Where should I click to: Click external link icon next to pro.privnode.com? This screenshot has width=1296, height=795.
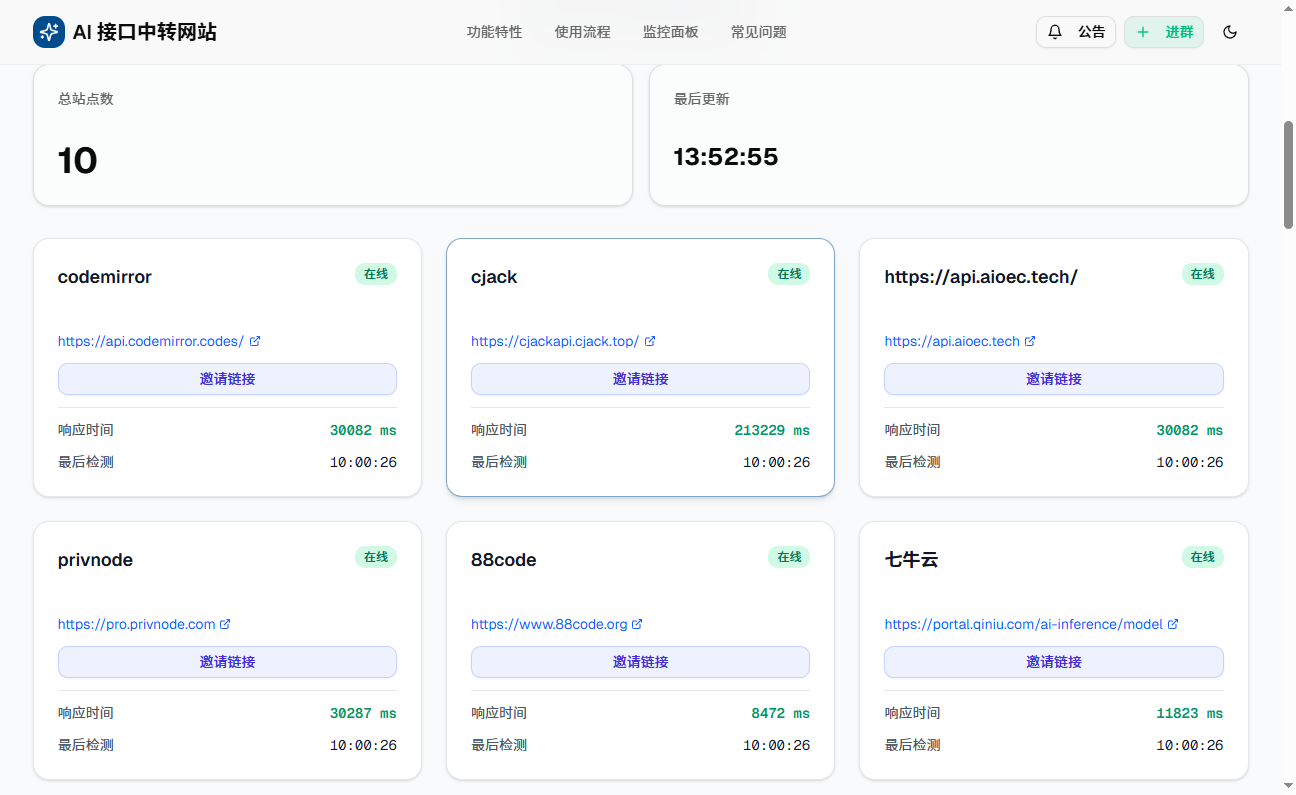coord(225,624)
